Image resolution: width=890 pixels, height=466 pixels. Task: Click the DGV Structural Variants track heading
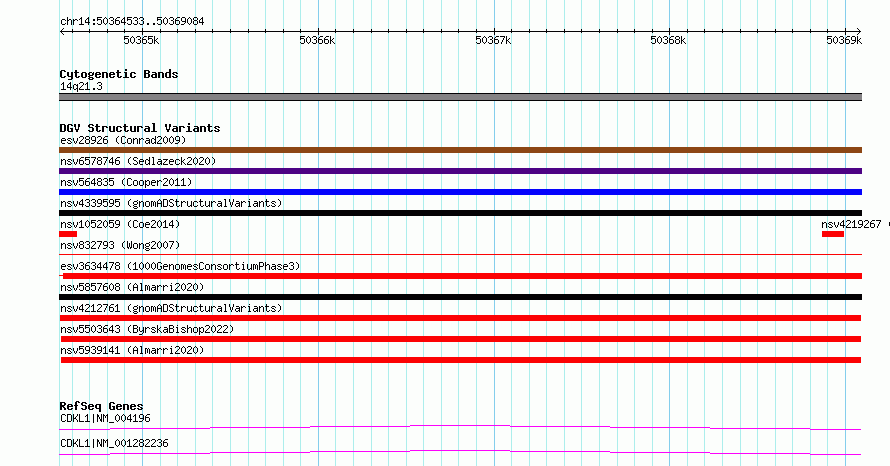click(x=140, y=128)
